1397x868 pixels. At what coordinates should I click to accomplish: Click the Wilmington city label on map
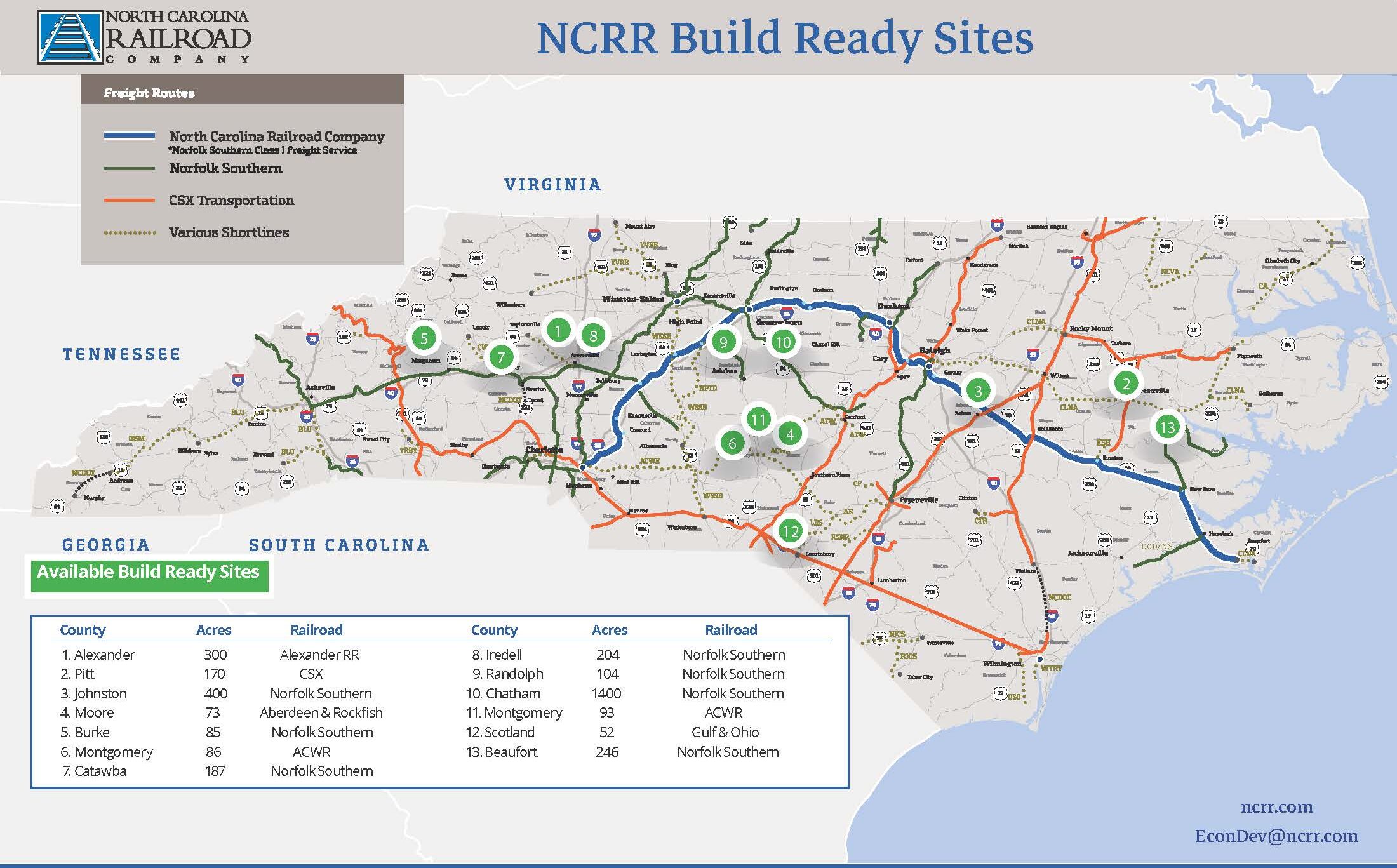coord(1003,663)
